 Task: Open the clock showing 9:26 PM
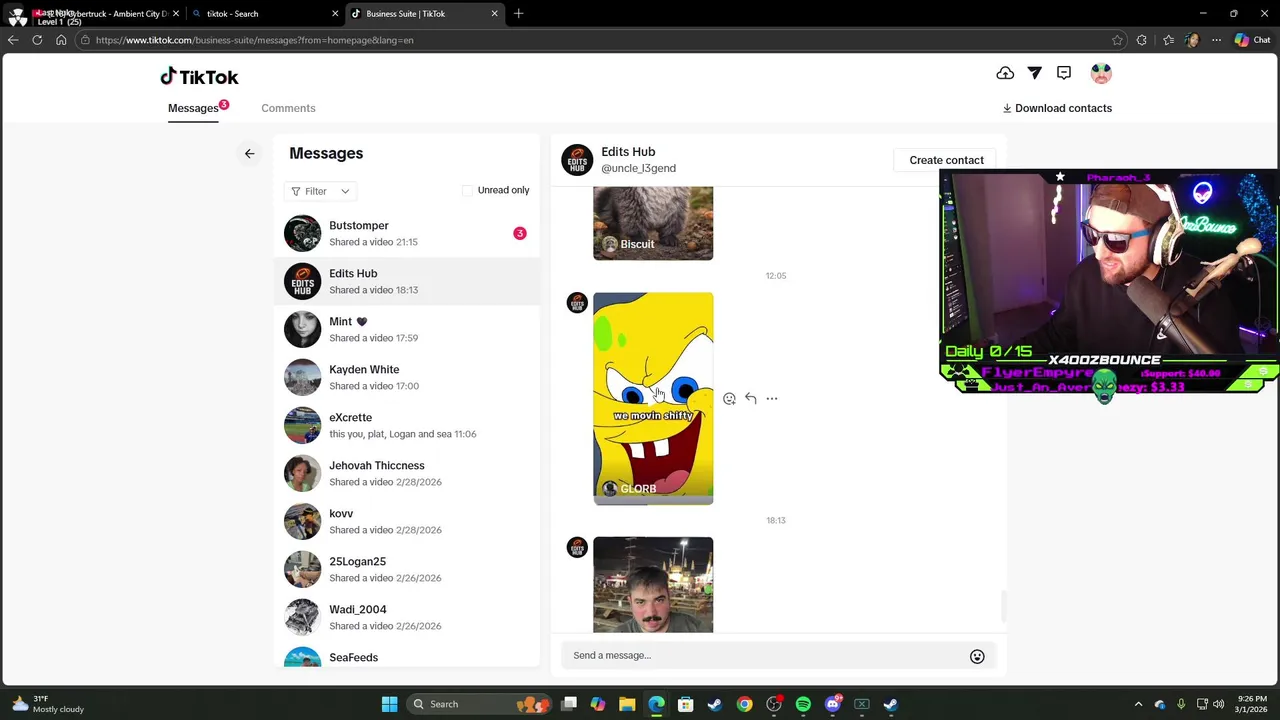1251,704
